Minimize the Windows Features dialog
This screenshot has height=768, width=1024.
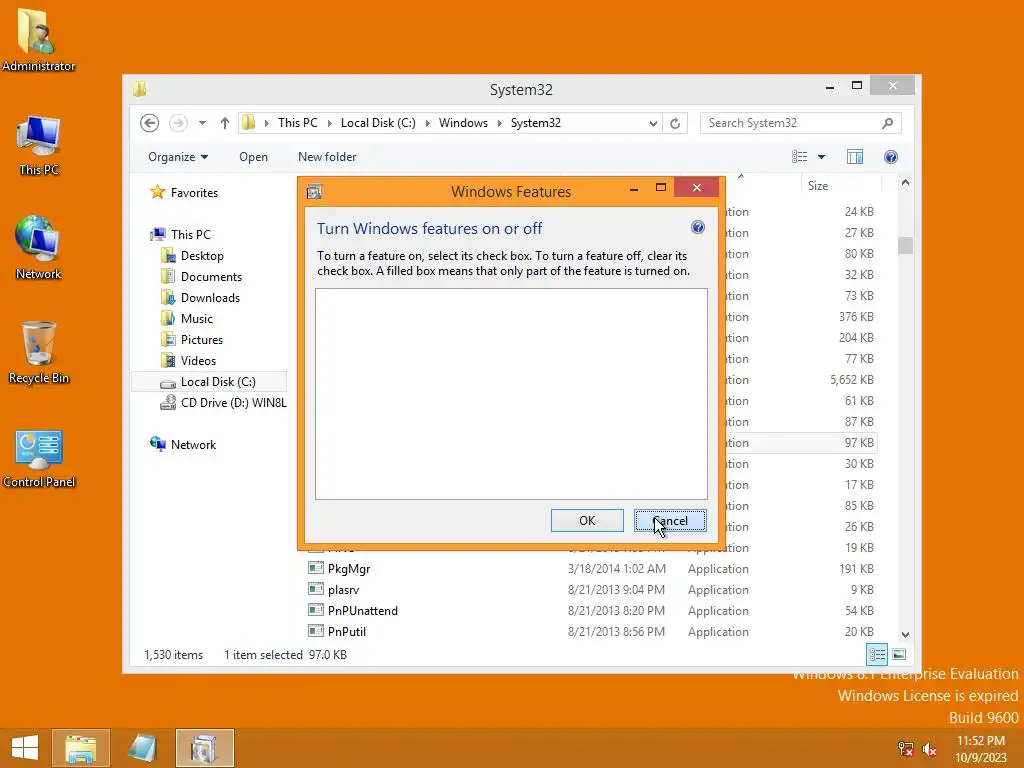pos(633,188)
